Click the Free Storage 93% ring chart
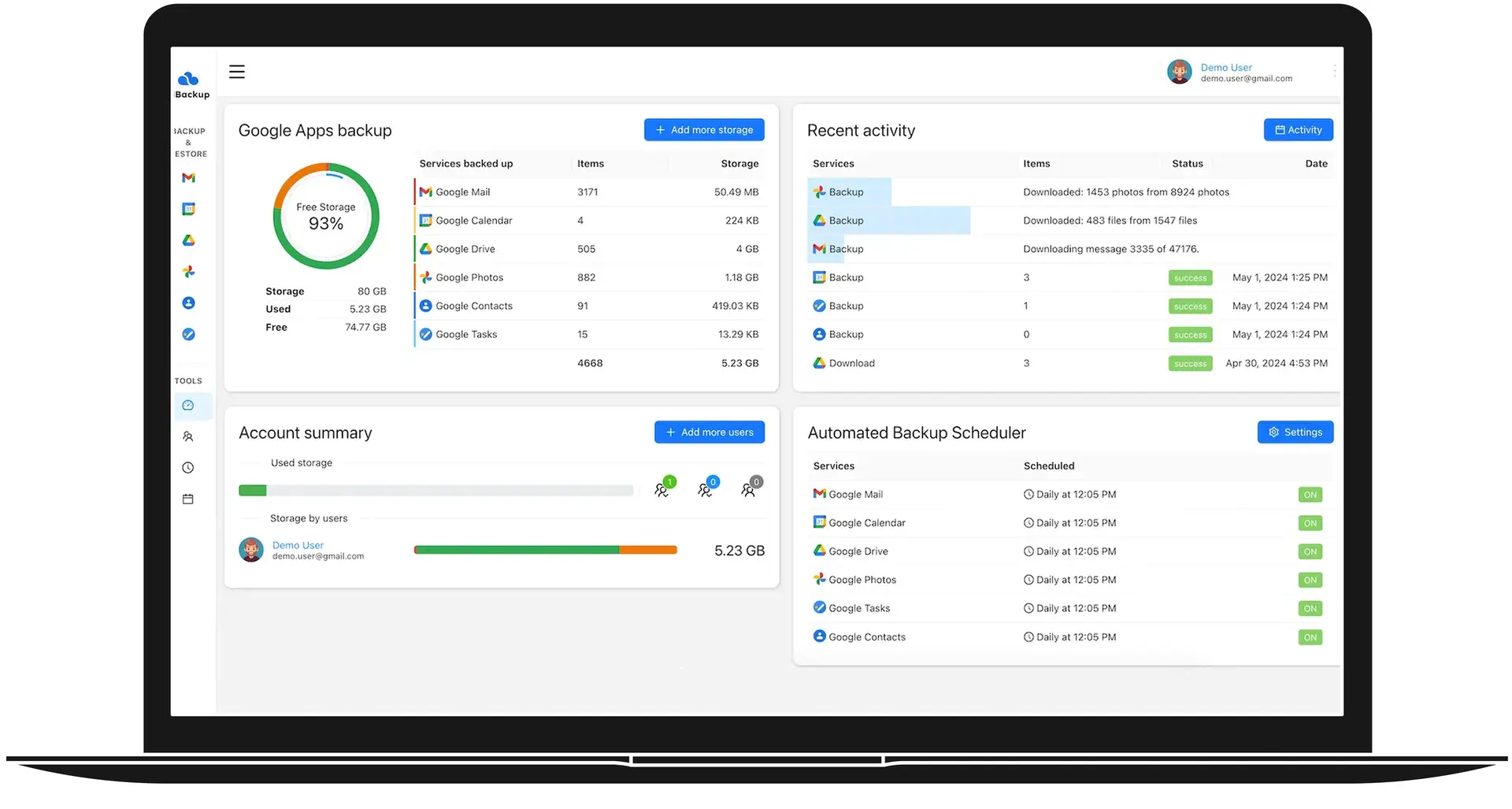 pos(326,216)
